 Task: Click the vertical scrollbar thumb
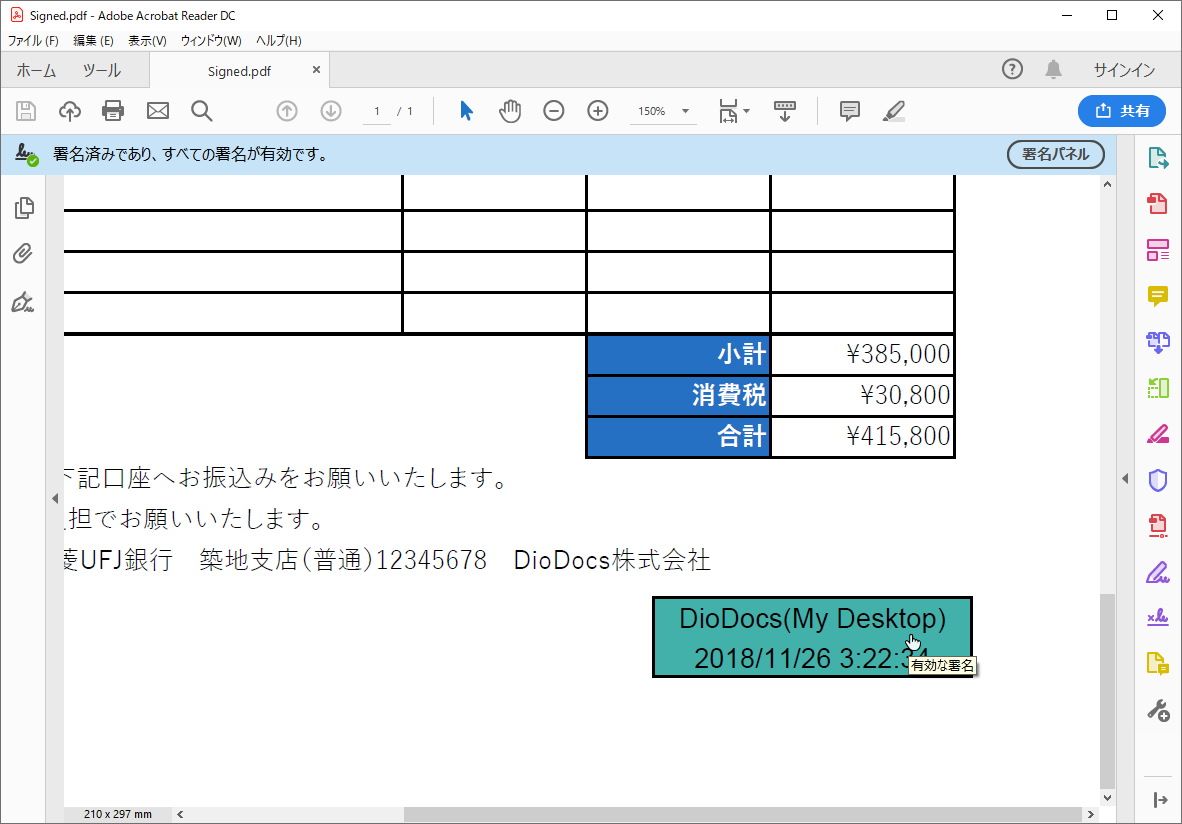tap(1107, 690)
